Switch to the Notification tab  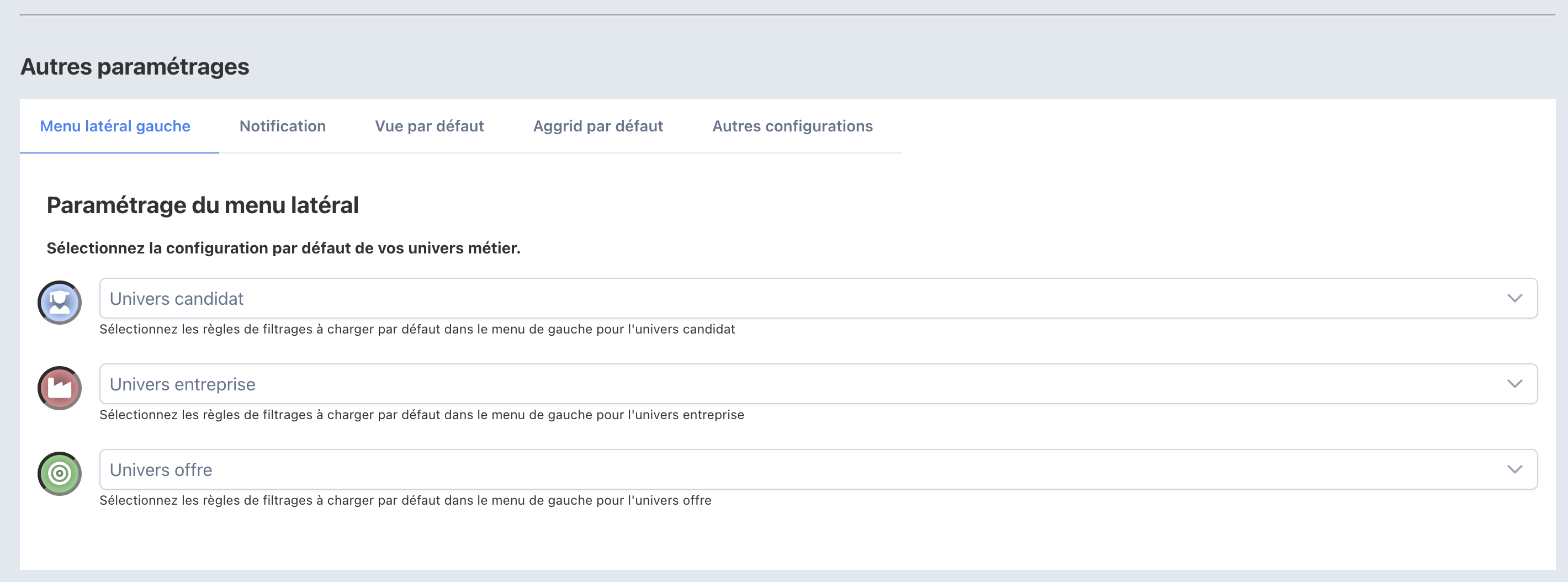283,126
